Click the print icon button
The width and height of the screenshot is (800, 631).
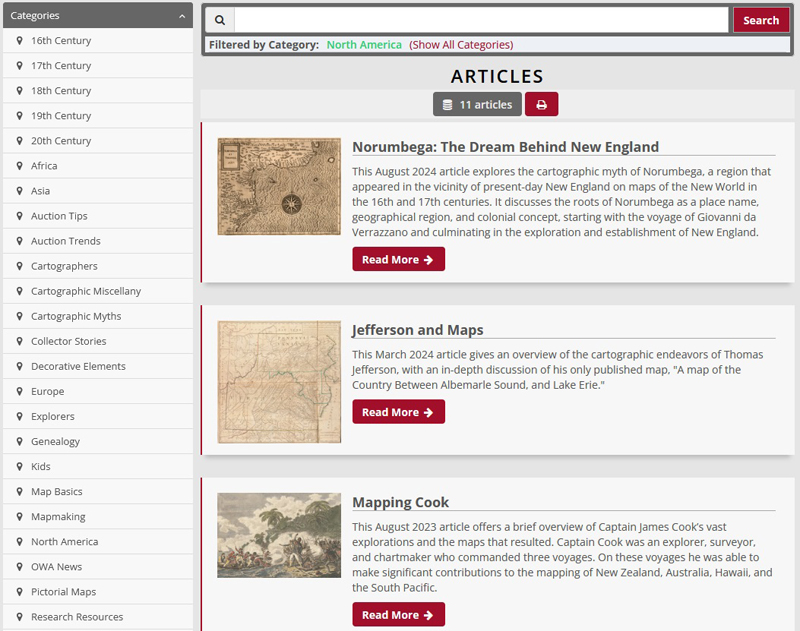[x=541, y=104]
